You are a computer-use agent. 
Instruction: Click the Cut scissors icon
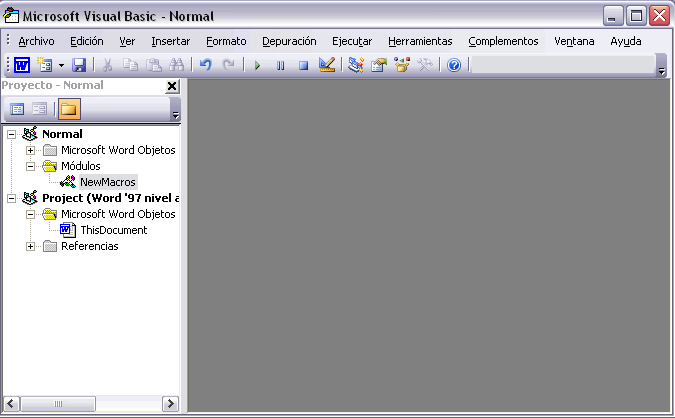click(x=107, y=65)
